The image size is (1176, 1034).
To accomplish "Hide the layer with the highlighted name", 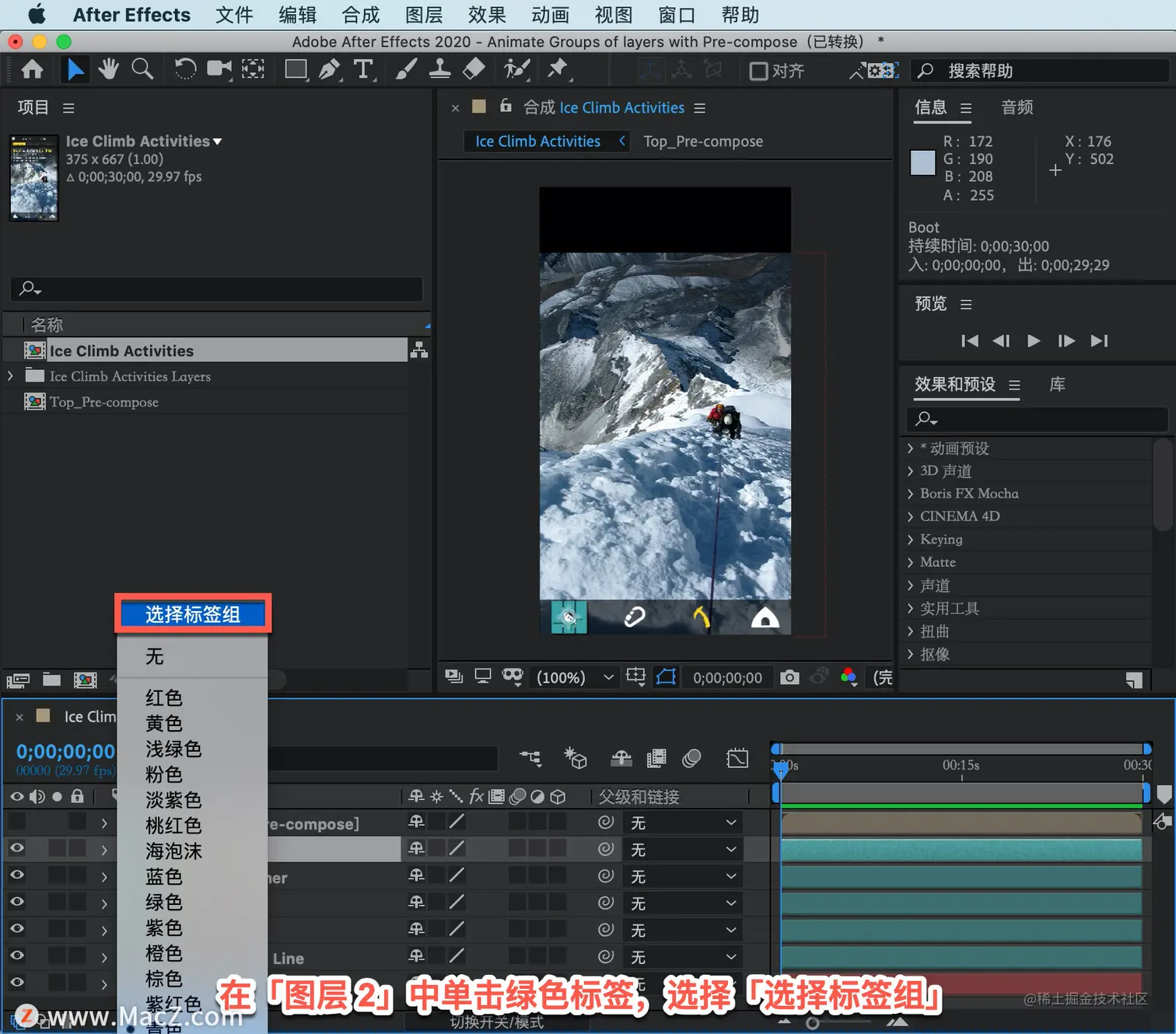I will [16, 848].
